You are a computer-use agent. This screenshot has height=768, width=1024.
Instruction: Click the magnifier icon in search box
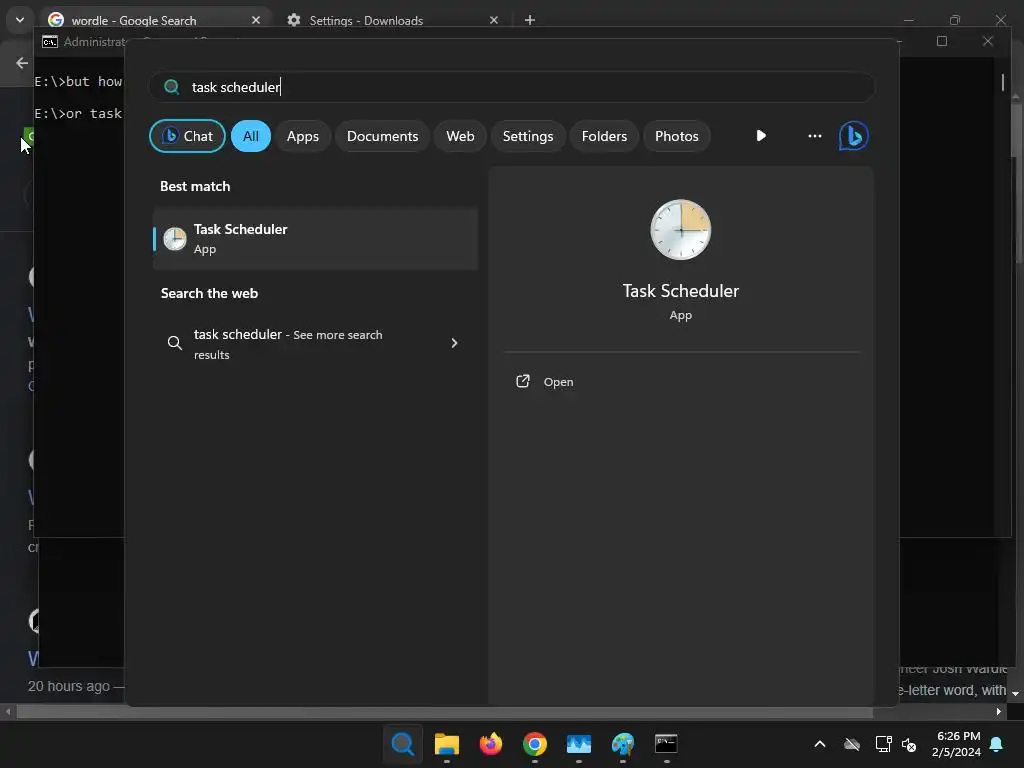172,87
